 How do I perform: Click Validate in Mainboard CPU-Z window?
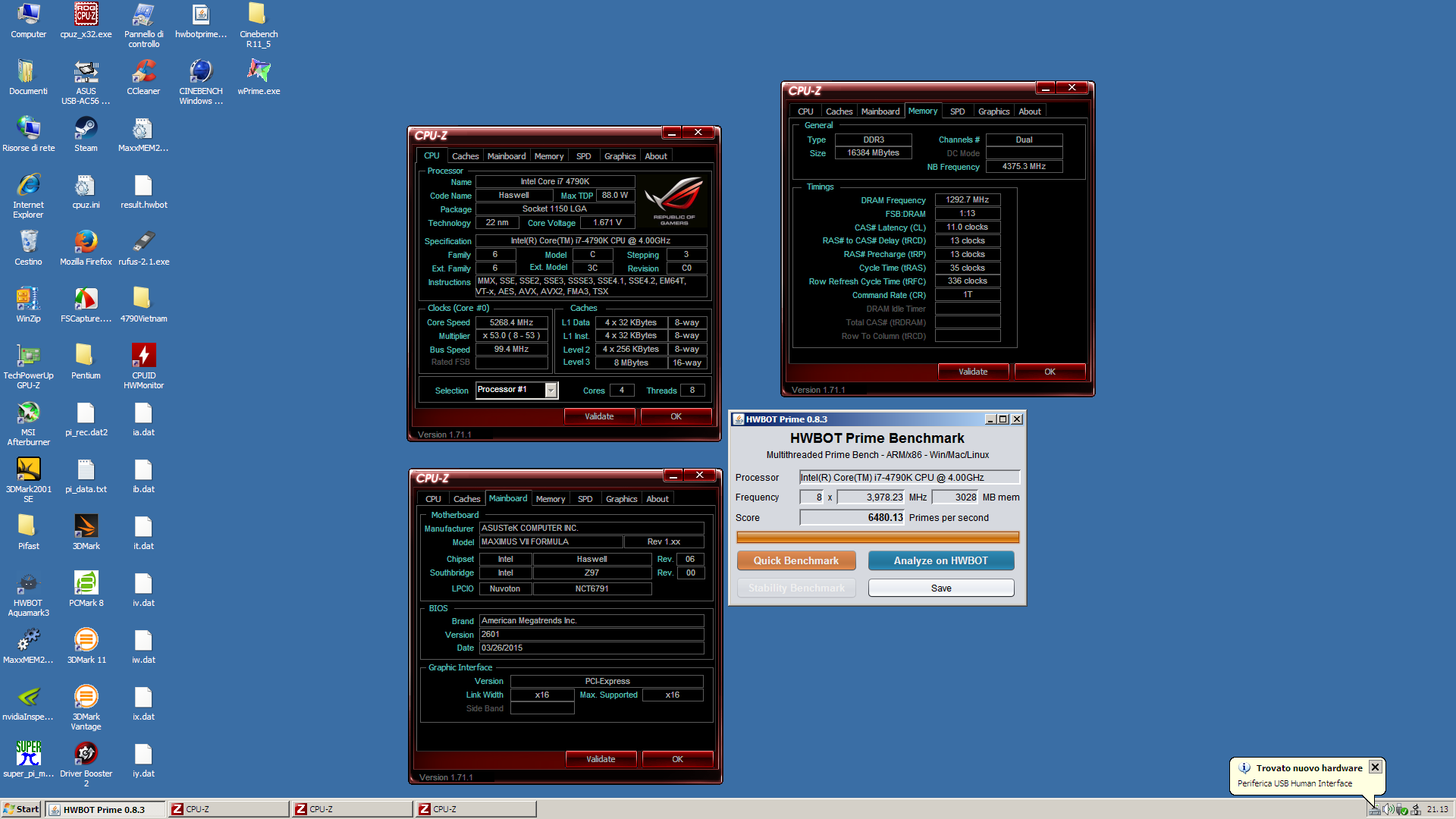(x=601, y=759)
